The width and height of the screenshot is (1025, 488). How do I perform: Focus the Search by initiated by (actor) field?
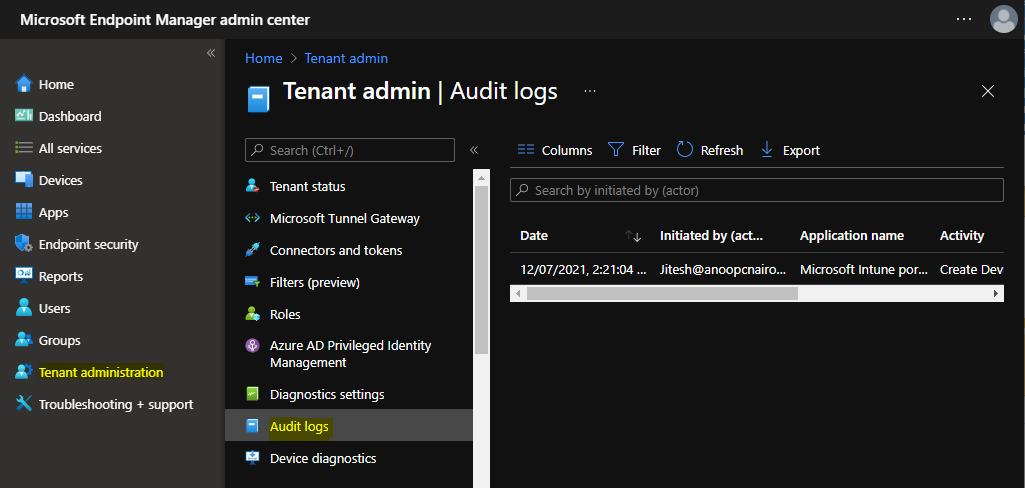[x=756, y=190]
